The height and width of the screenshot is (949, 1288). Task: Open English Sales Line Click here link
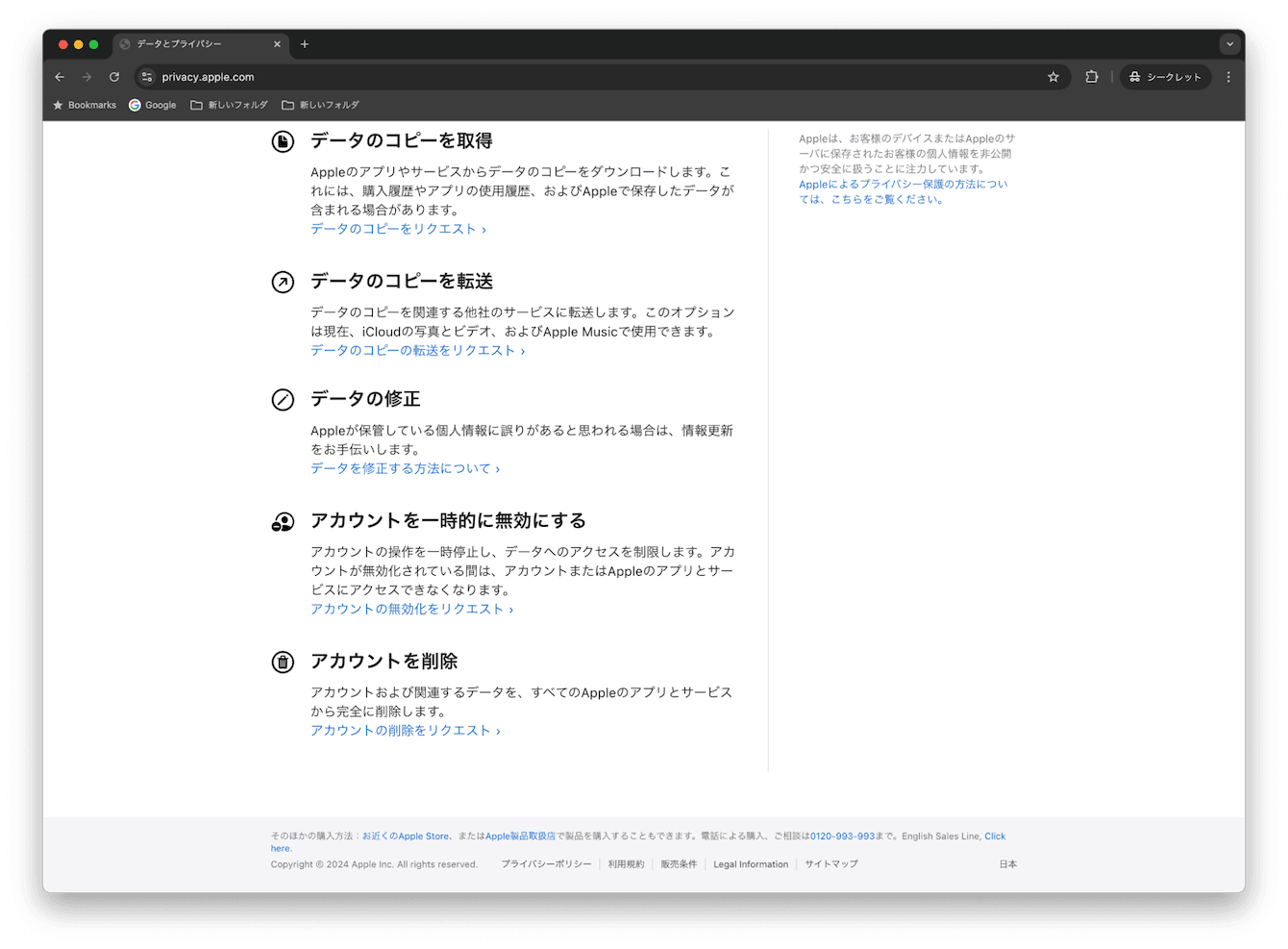pos(995,837)
